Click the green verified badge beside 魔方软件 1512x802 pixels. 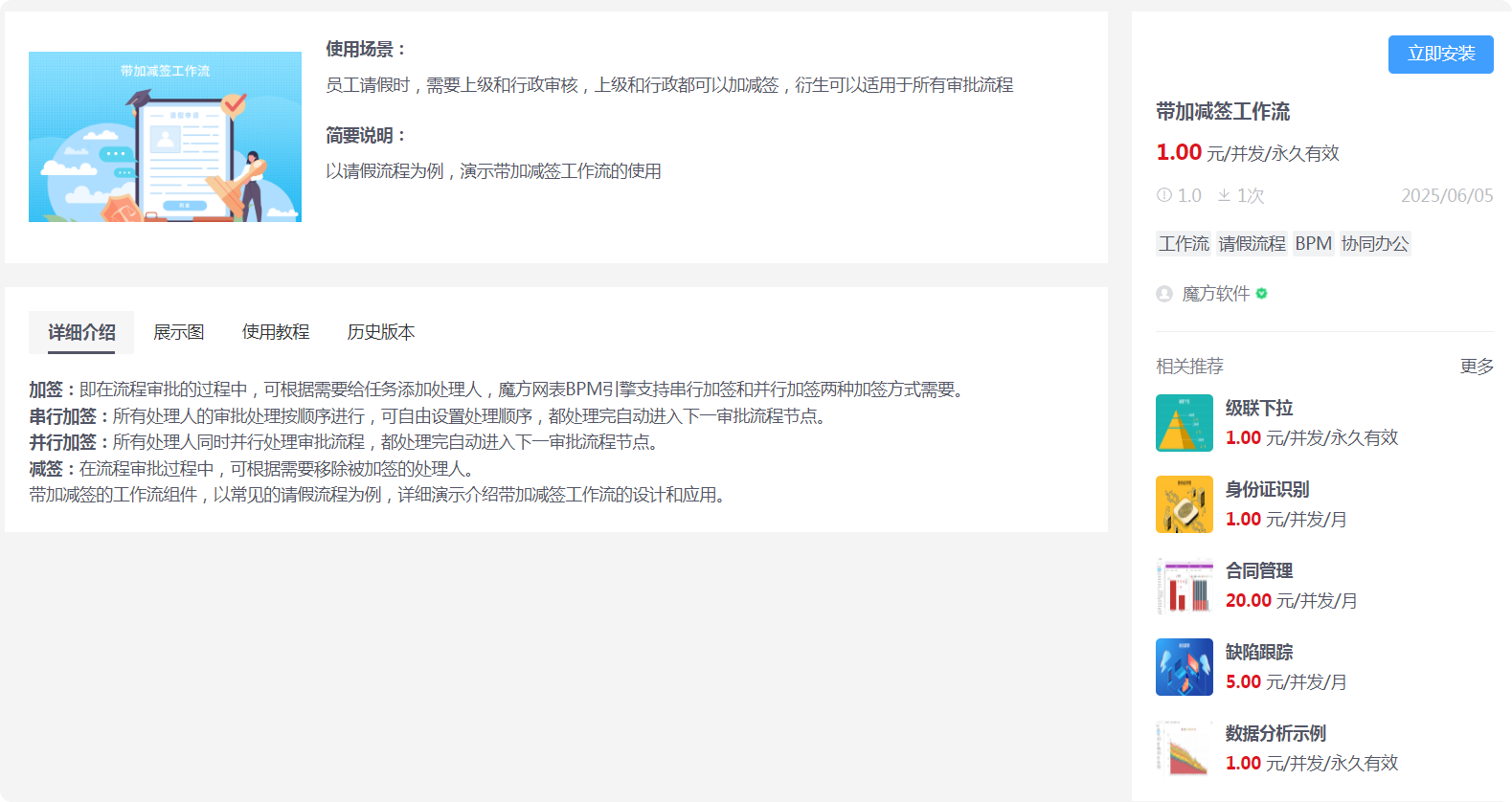[1262, 294]
